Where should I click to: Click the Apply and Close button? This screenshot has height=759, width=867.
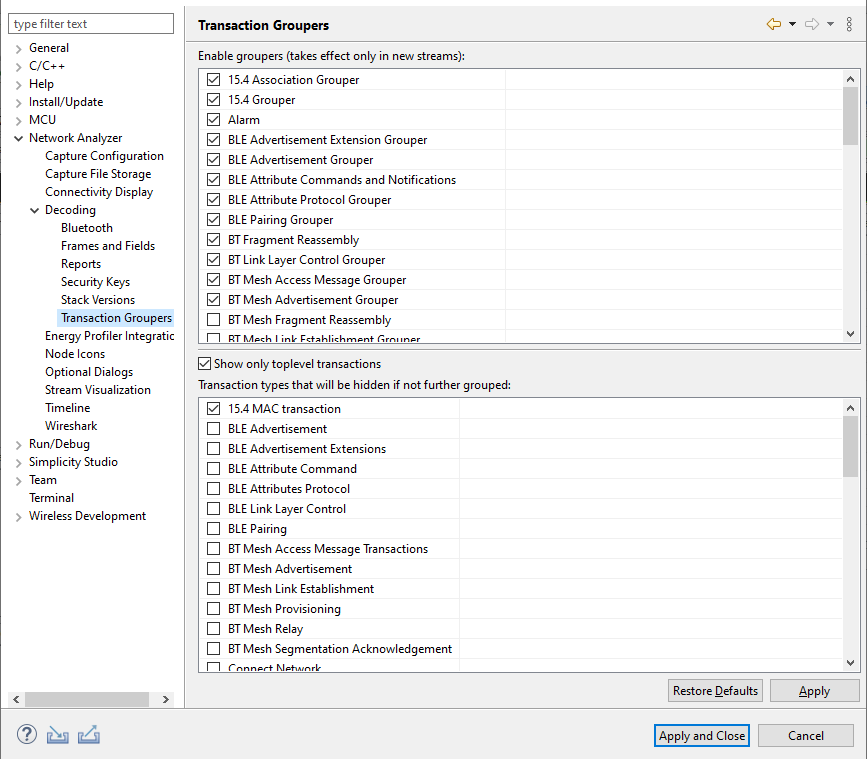[701, 735]
